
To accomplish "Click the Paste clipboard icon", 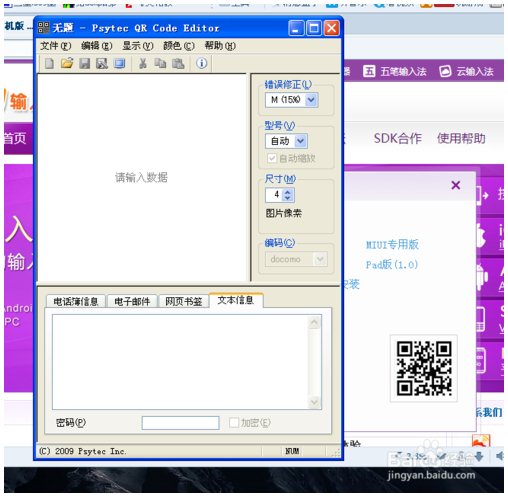I will (x=178, y=63).
